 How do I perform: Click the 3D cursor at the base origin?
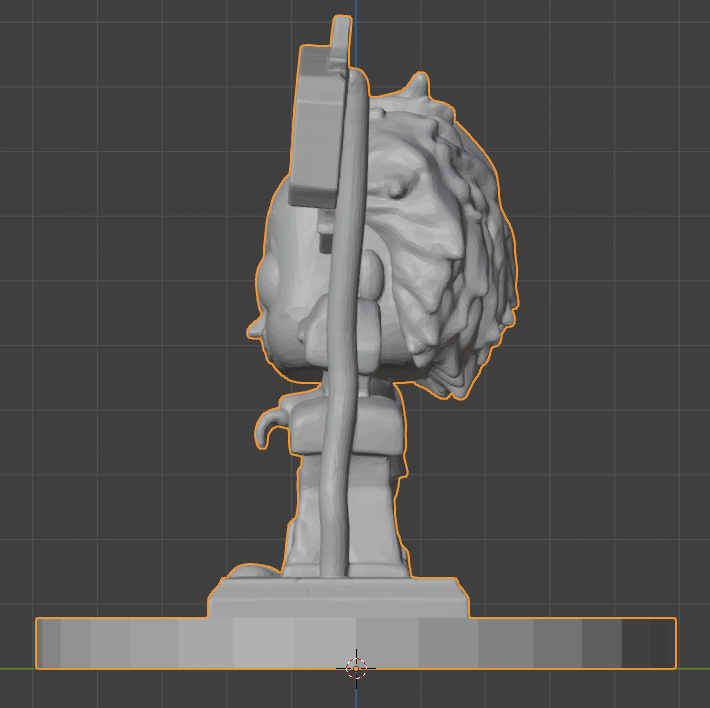pos(356,669)
